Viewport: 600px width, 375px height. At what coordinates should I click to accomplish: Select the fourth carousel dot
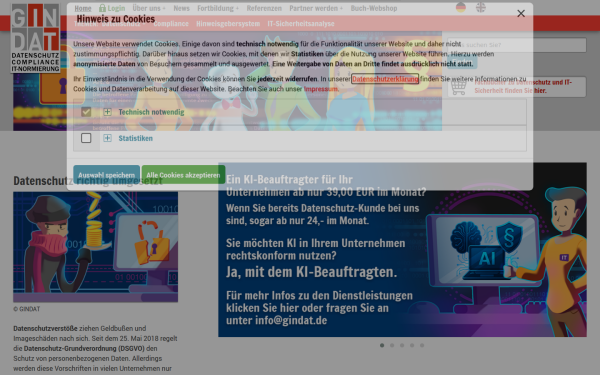tap(412, 345)
